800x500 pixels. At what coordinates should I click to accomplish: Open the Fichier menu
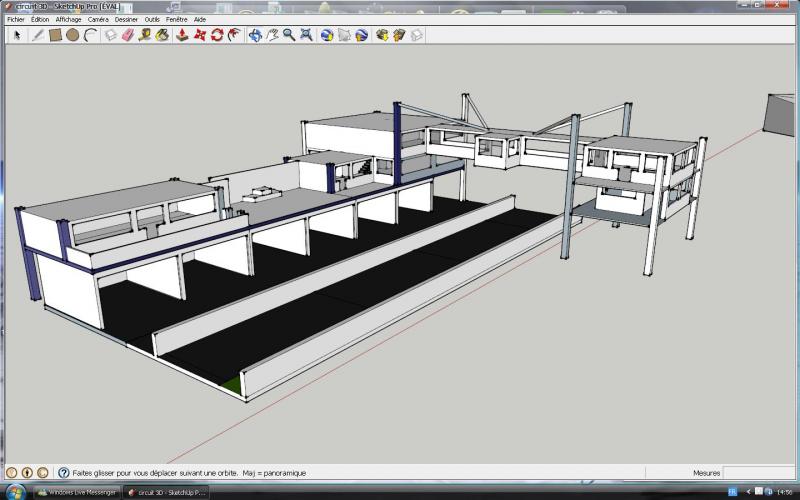point(15,19)
